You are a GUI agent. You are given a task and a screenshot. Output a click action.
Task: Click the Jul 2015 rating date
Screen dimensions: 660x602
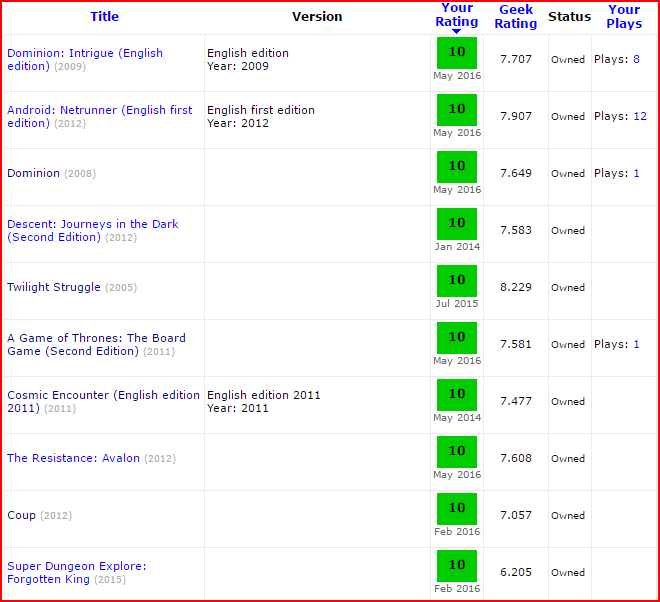(457, 304)
